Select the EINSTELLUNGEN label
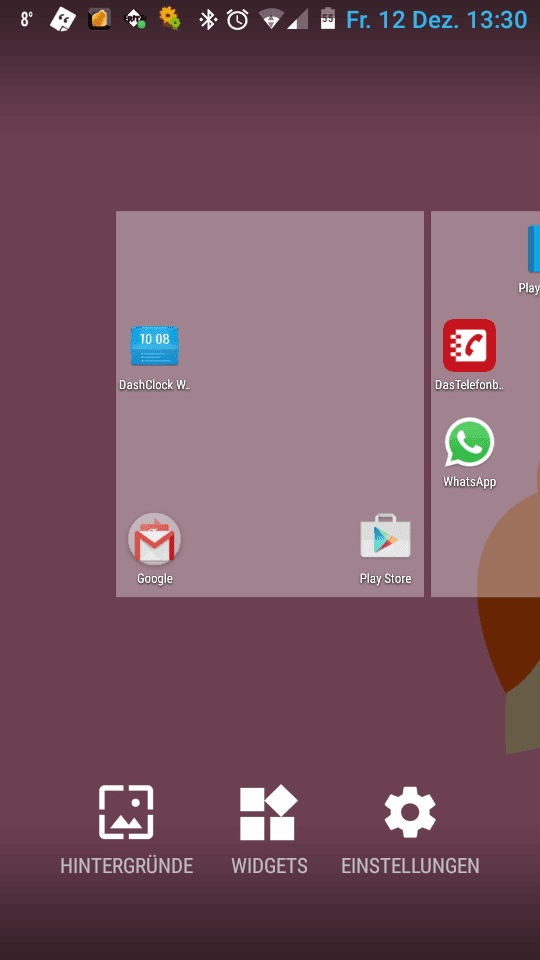 (x=410, y=866)
